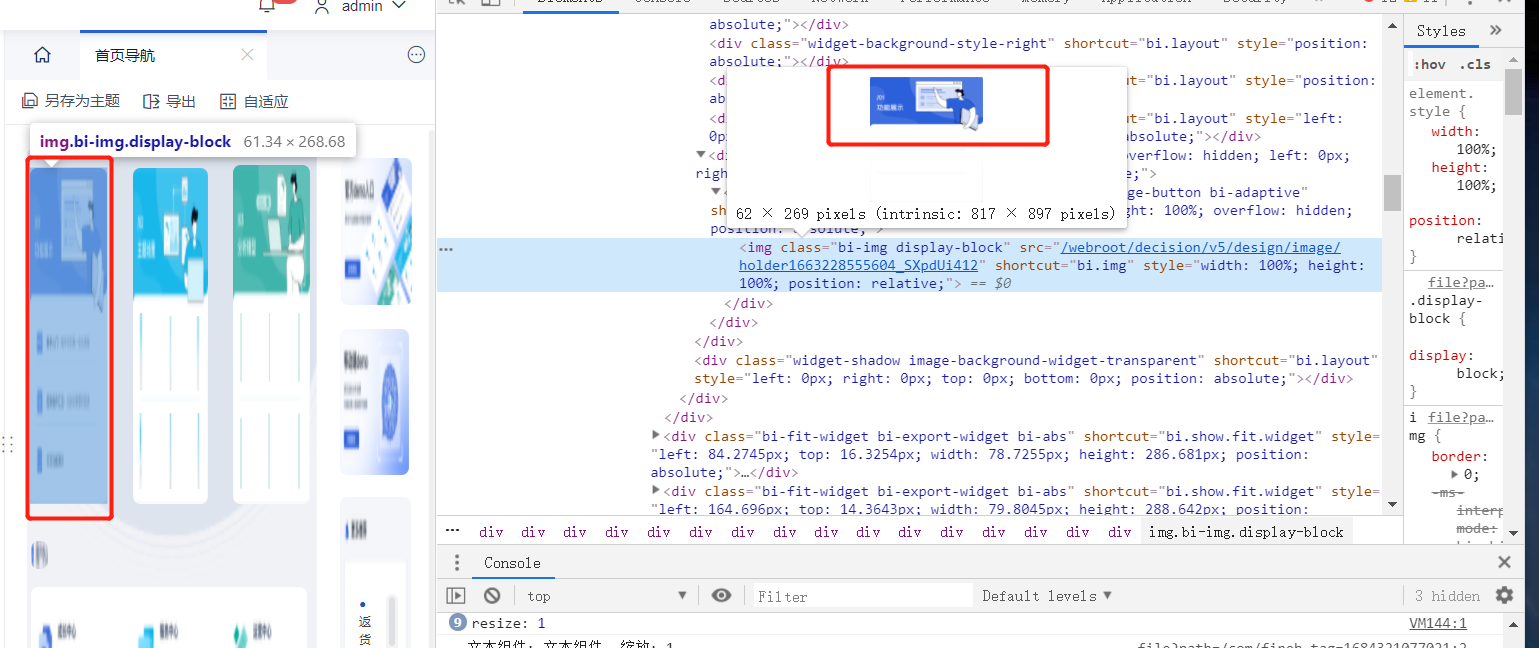Click the width property in element.style
1539x648 pixels.
[x=1452, y=131]
